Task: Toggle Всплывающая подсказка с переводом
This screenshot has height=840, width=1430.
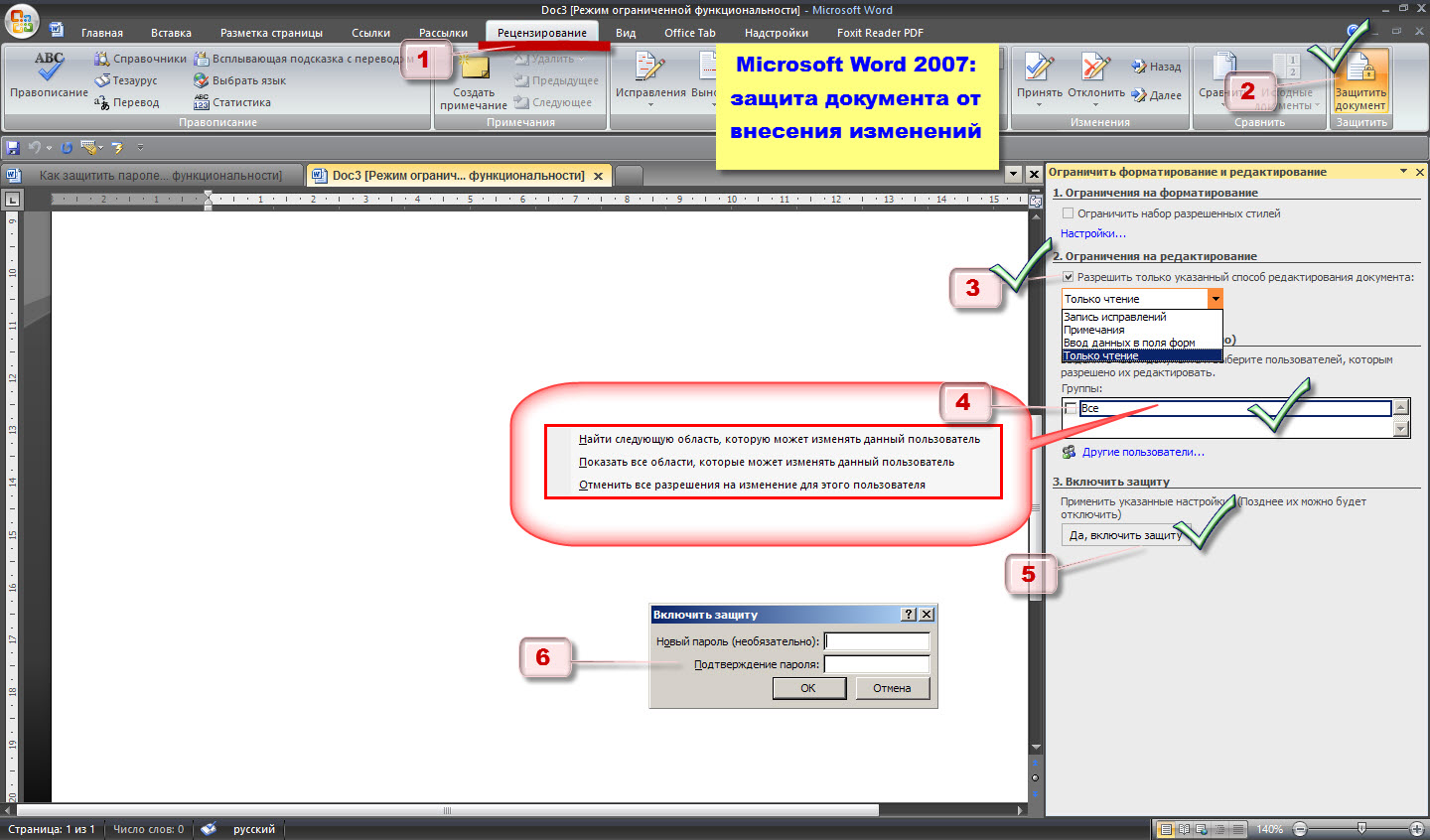Action: [303, 59]
